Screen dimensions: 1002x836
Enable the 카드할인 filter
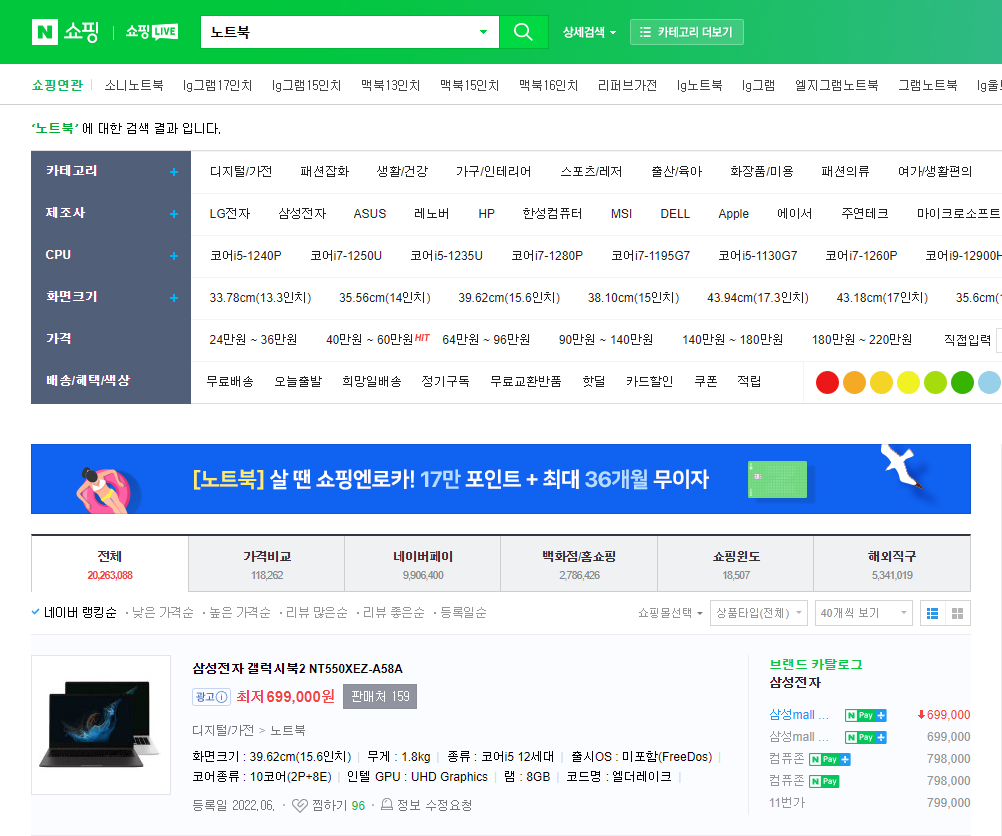pyautogui.click(x=648, y=381)
